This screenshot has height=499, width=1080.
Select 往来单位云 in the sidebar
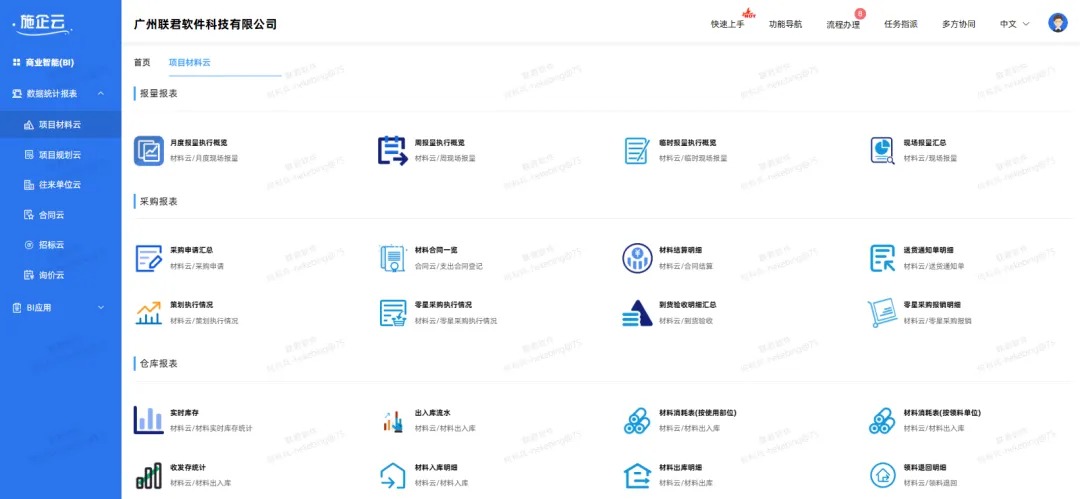[61, 185]
